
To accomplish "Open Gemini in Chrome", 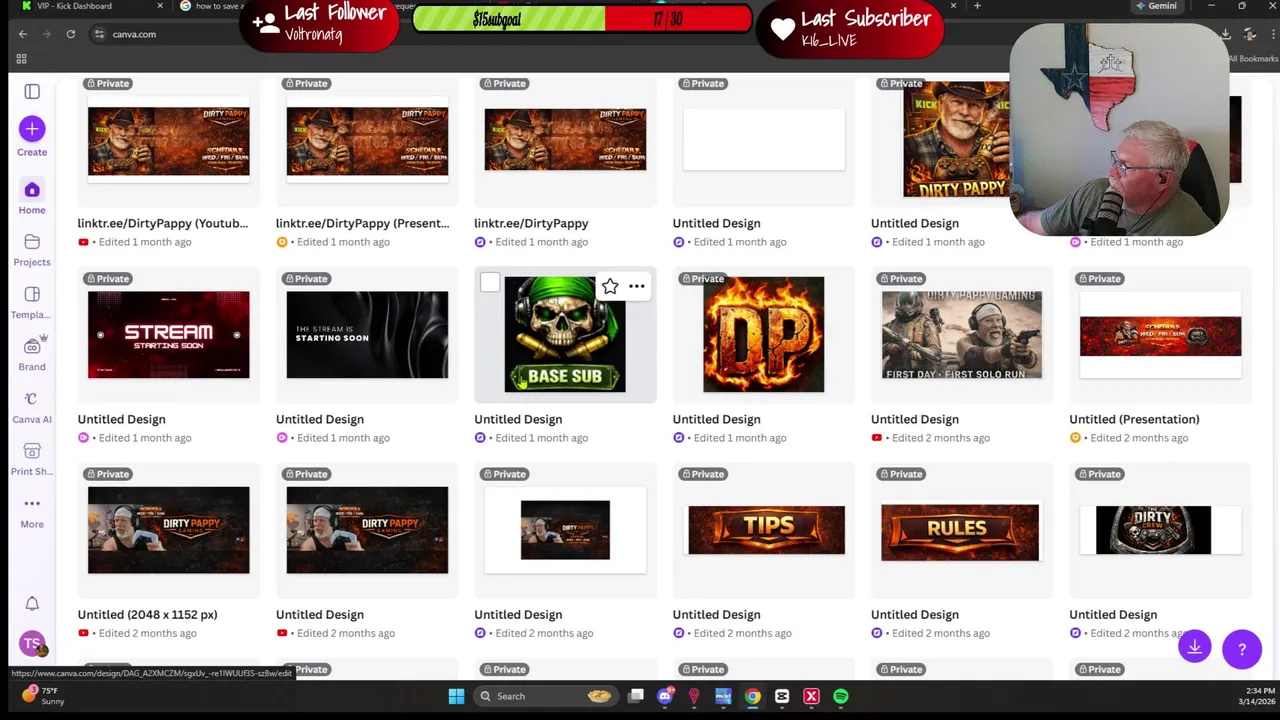I will click(1156, 6).
